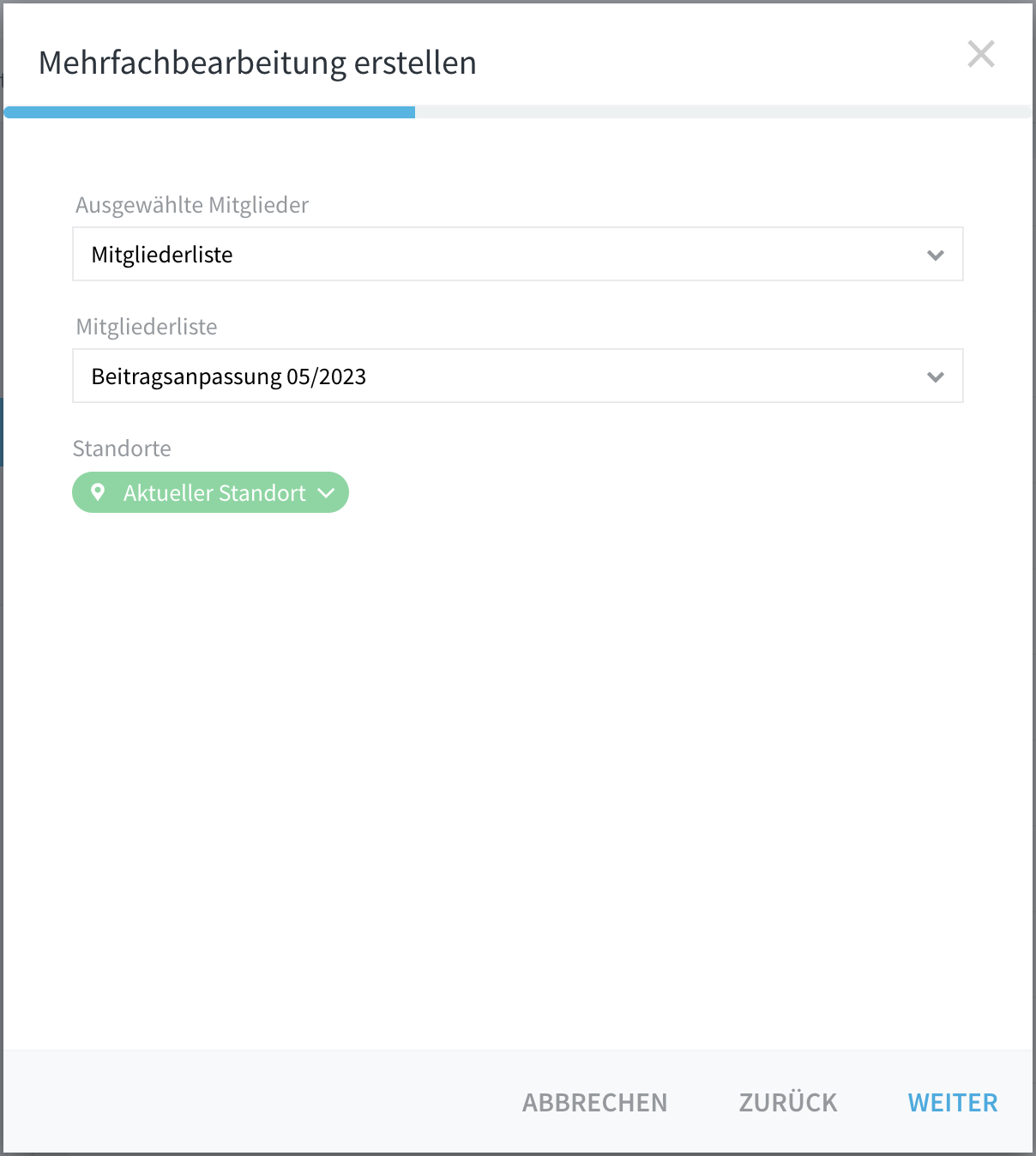Viewport: 1036px width, 1156px height.
Task: Click the small arrow inside Aktueller Standort chip
Action: tap(326, 493)
